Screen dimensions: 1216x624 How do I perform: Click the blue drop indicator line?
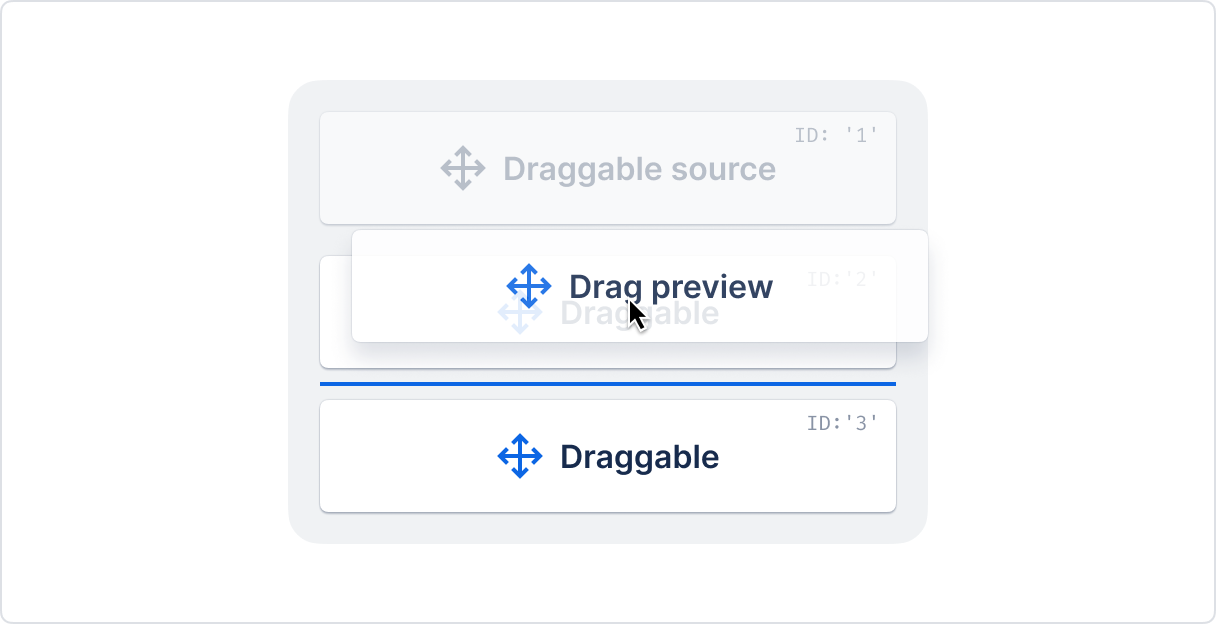click(x=608, y=383)
